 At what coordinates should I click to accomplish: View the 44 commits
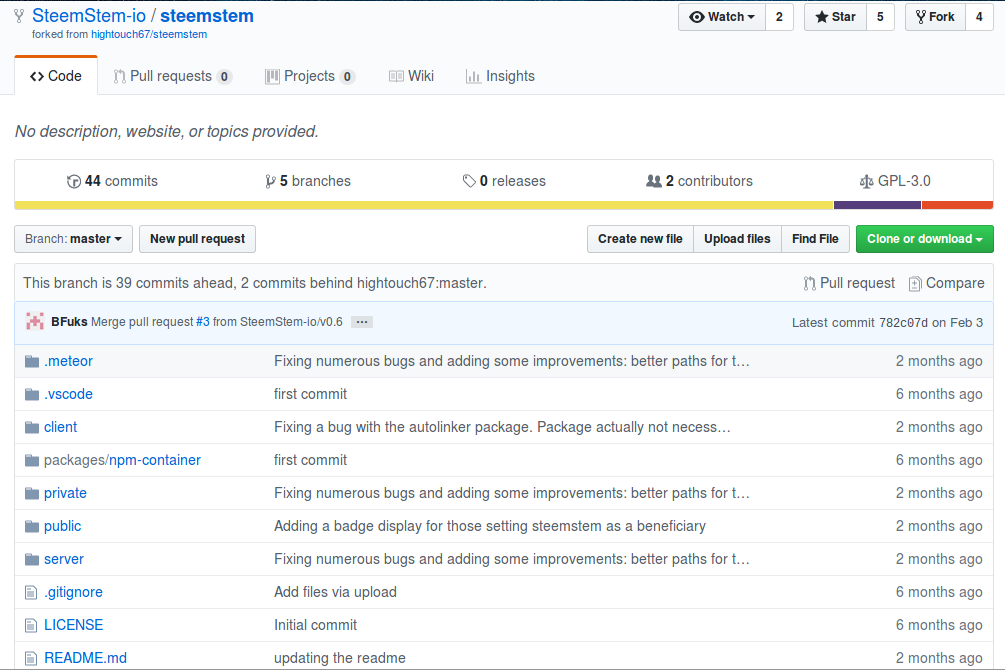click(112, 181)
